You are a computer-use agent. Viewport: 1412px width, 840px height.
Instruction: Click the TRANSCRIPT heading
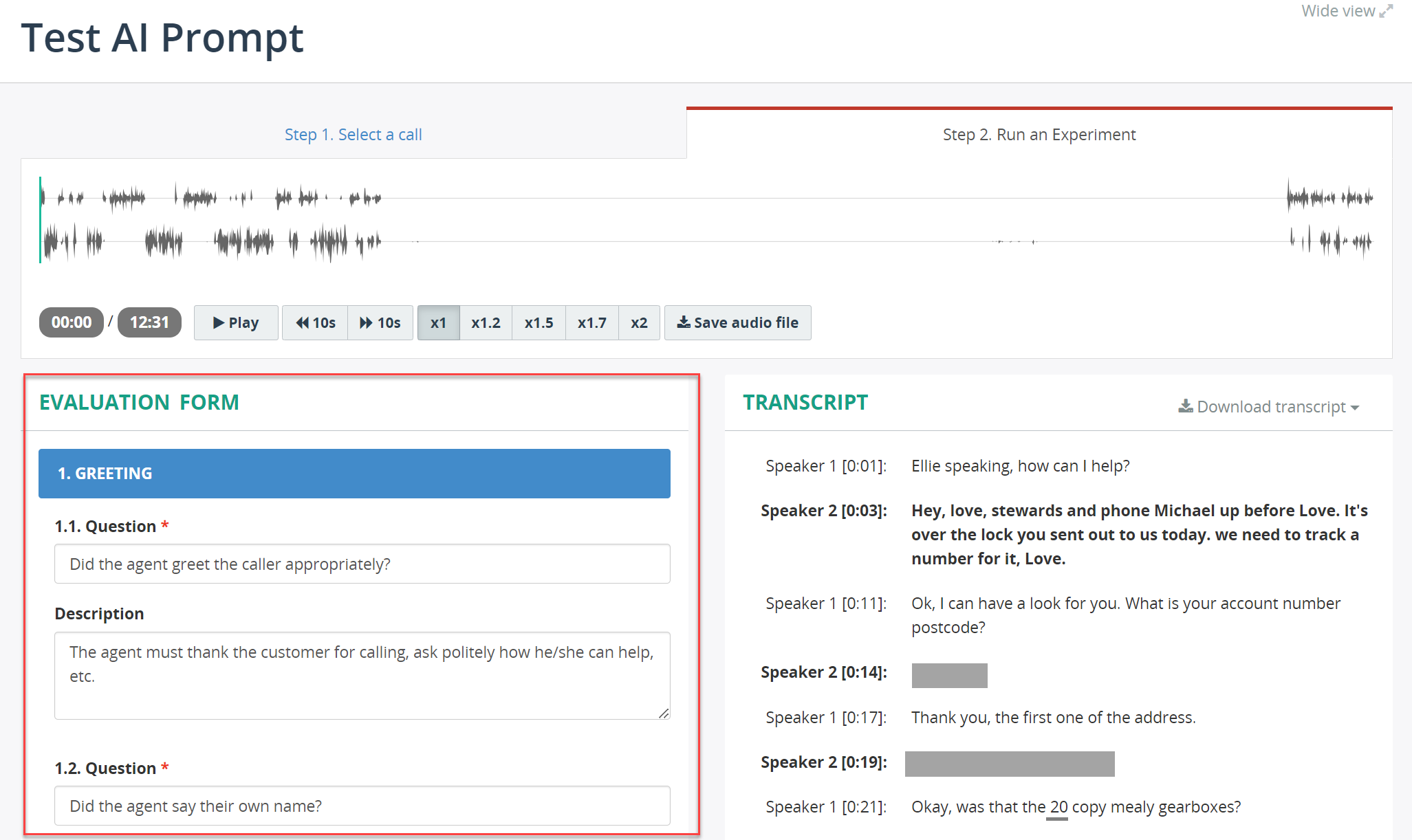805,402
